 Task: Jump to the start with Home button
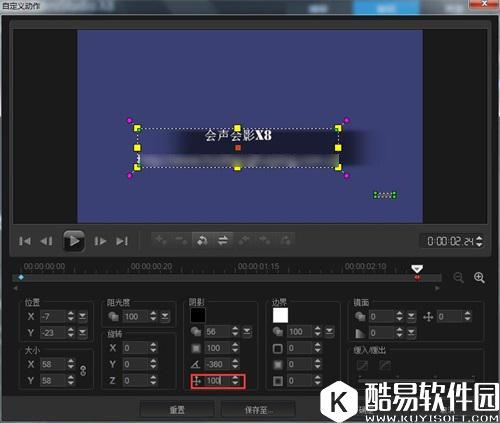(x=25, y=241)
